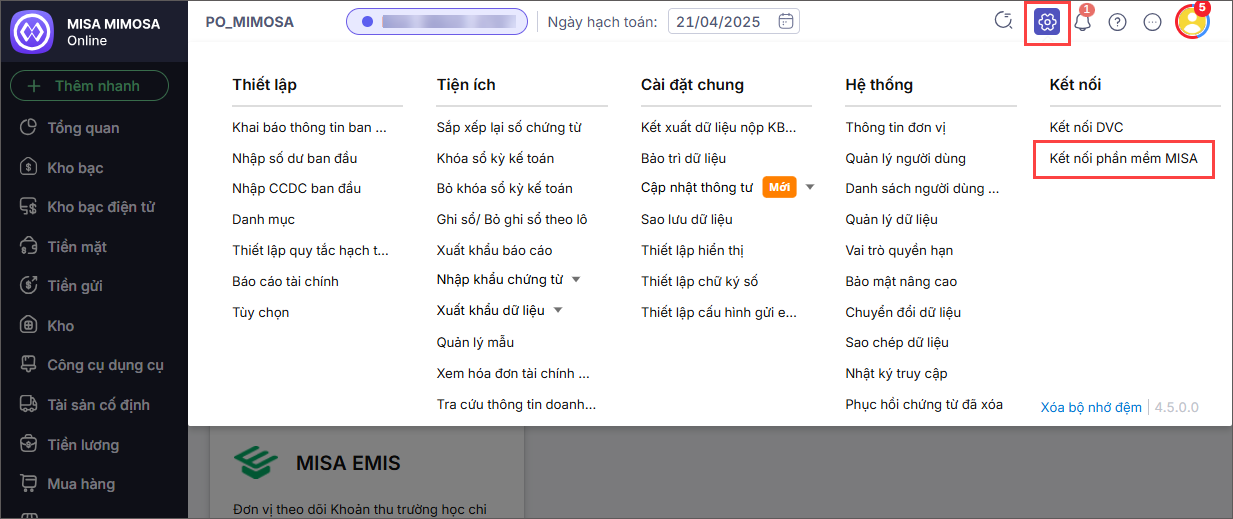This screenshot has width=1233, height=519.
Task: Open Kết xuất dữ liệu nộp KB
Action: (719, 127)
